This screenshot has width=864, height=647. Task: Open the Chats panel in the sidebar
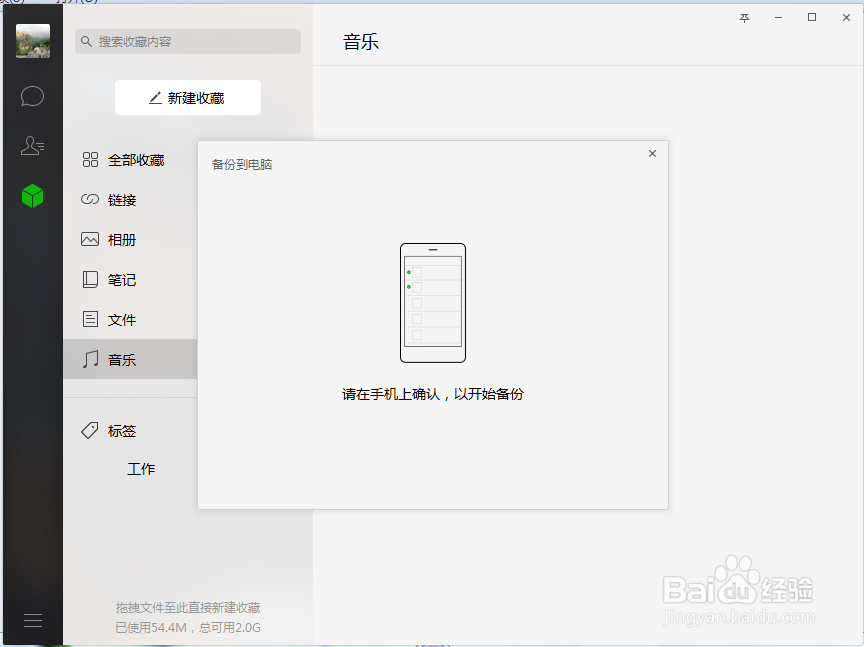click(32, 96)
